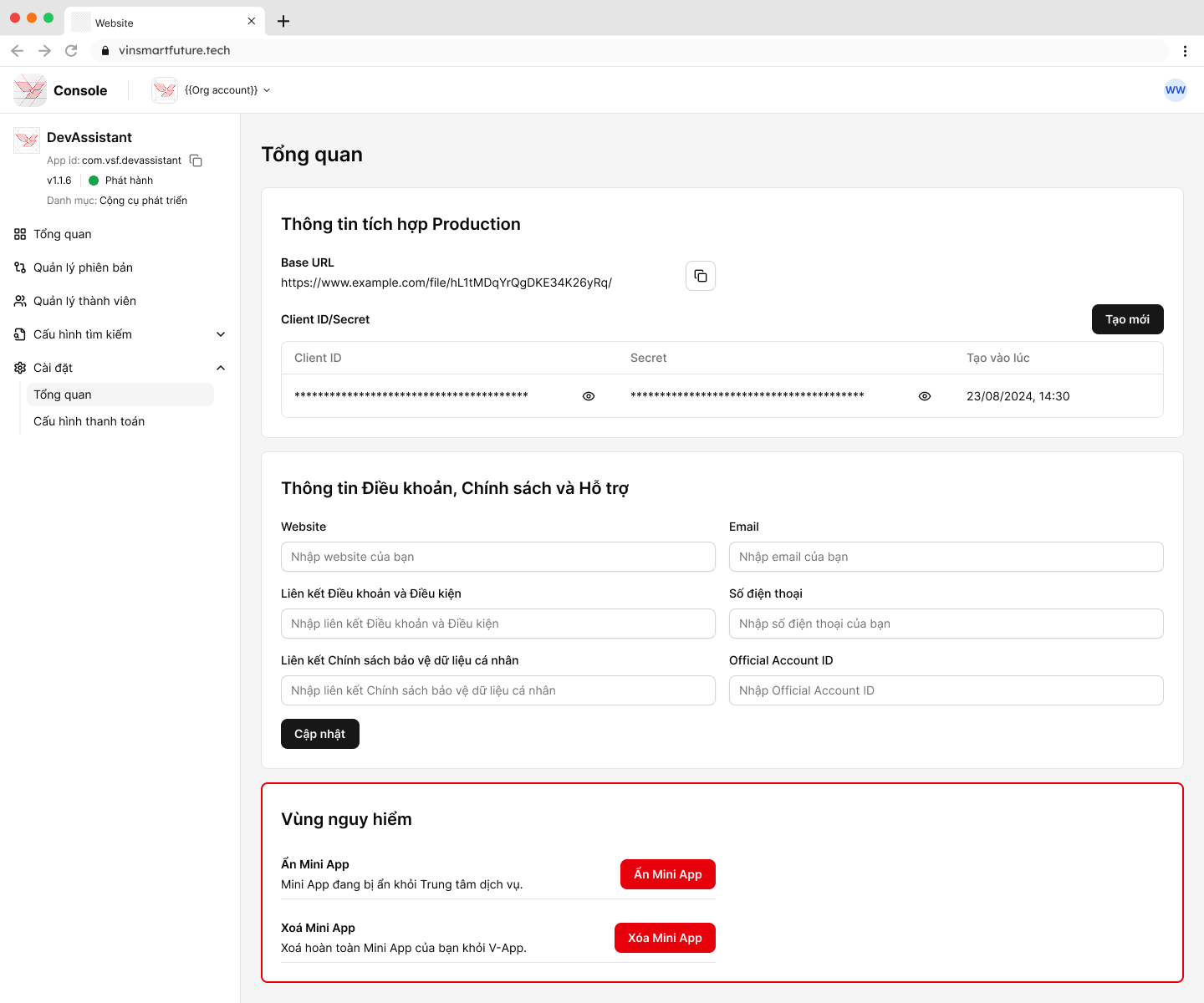
Task: Click the Console title link
Action: coord(80,90)
